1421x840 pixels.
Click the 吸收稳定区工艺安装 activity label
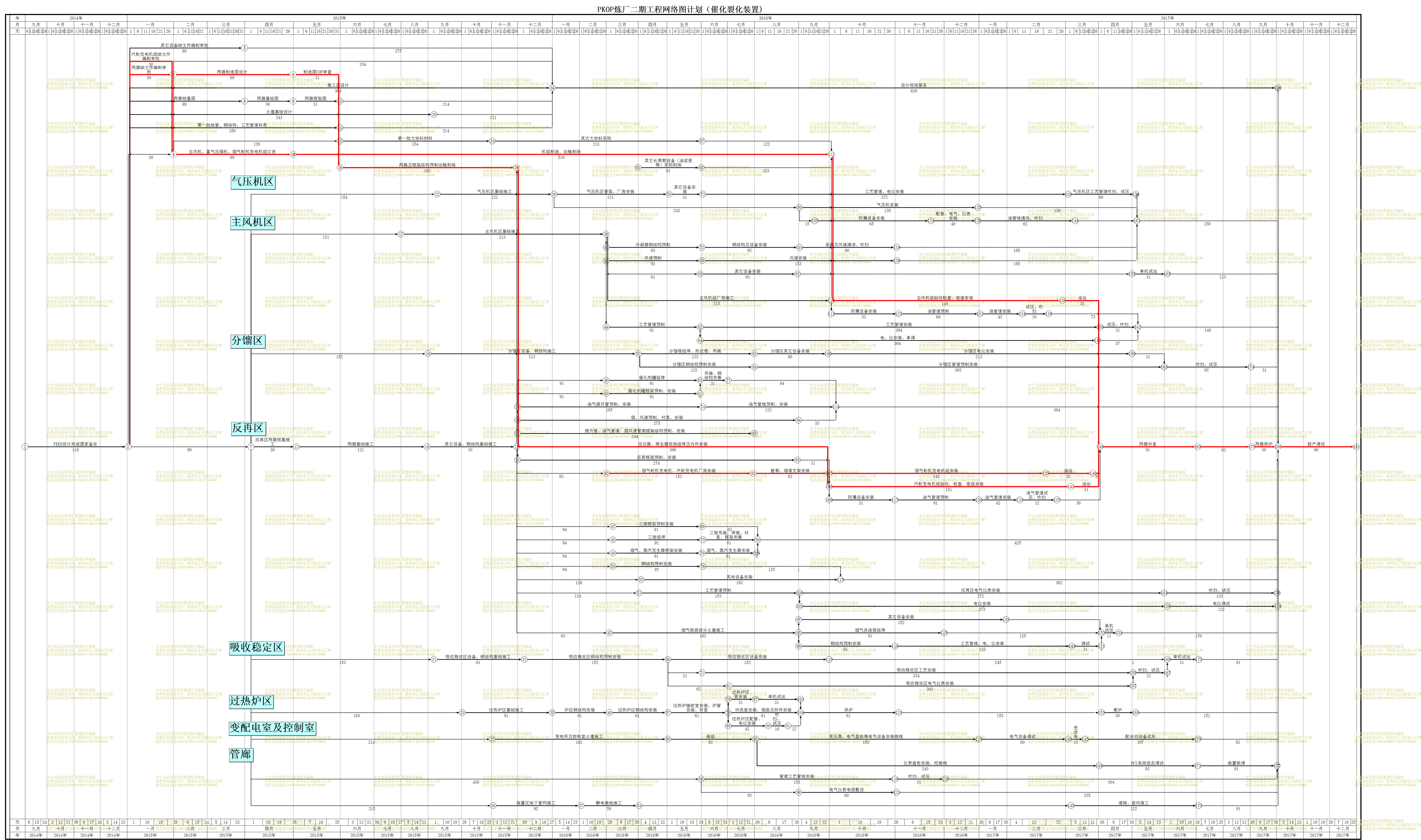pyautogui.click(x=916, y=670)
